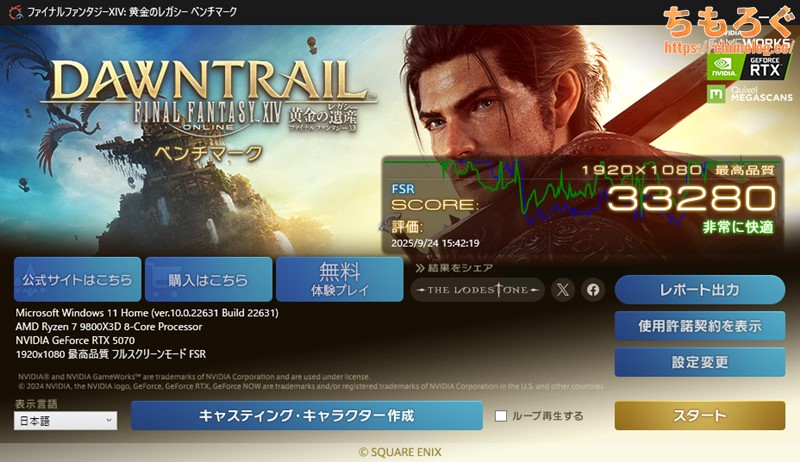Open 設定変更 settings button
Image resolution: width=800 pixels, height=462 pixels.
[x=699, y=362]
